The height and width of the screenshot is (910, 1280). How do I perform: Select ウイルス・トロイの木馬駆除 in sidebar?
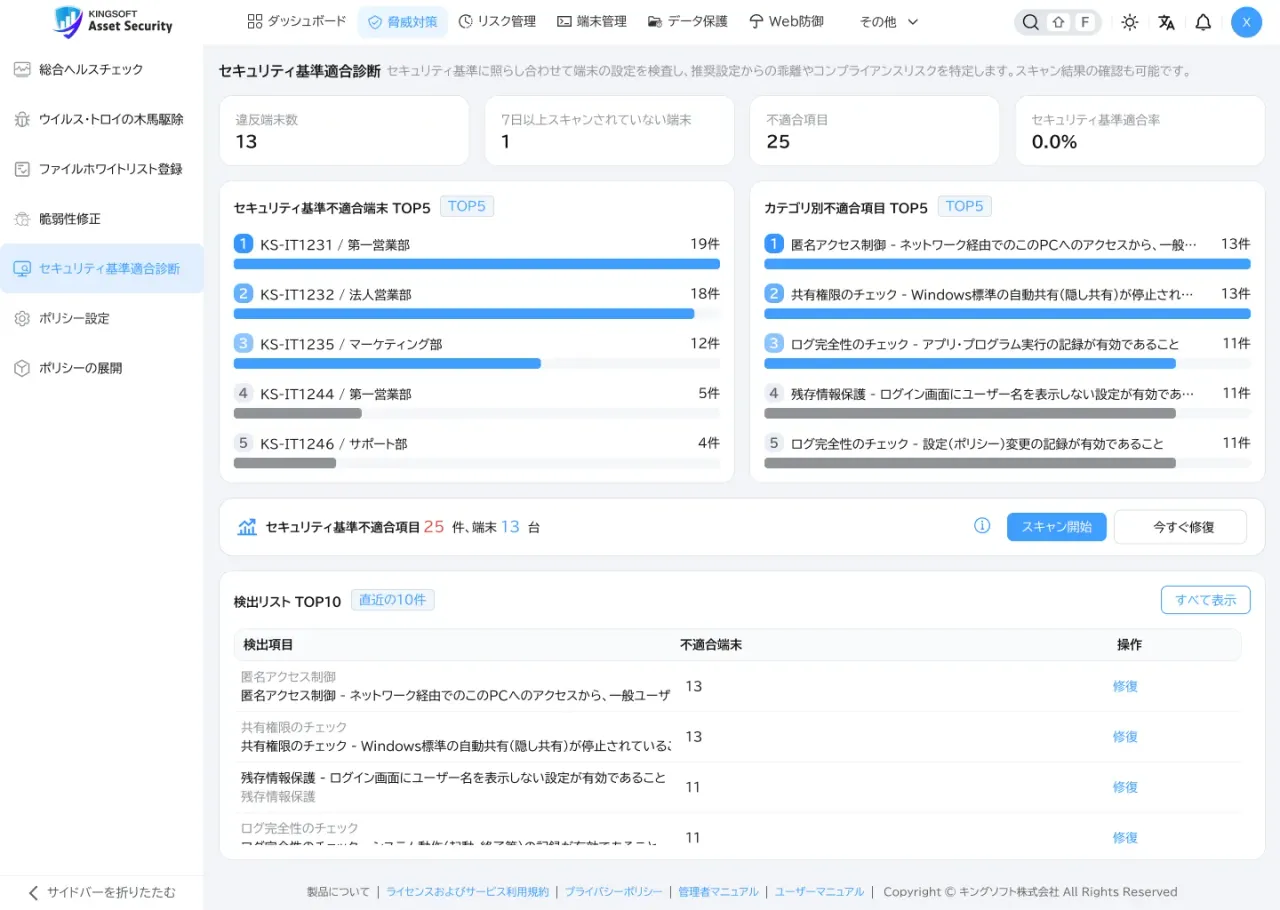(x=101, y=119)
